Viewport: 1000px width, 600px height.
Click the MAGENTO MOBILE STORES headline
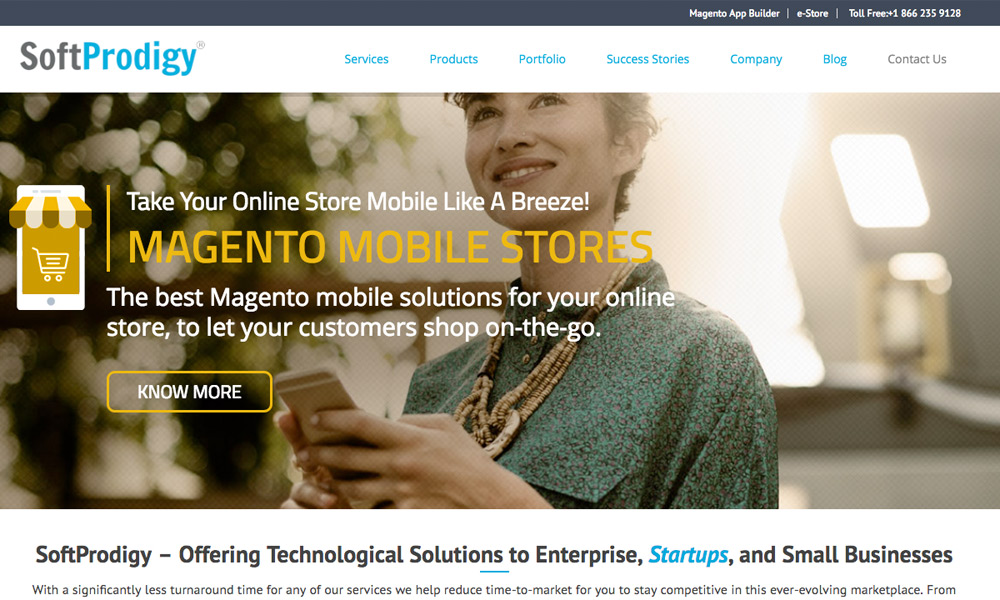pyautogui.click(x=390, y=247)
